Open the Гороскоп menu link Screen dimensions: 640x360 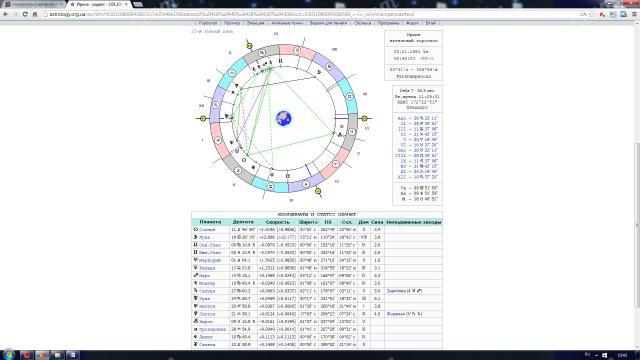tap(208, 23)
